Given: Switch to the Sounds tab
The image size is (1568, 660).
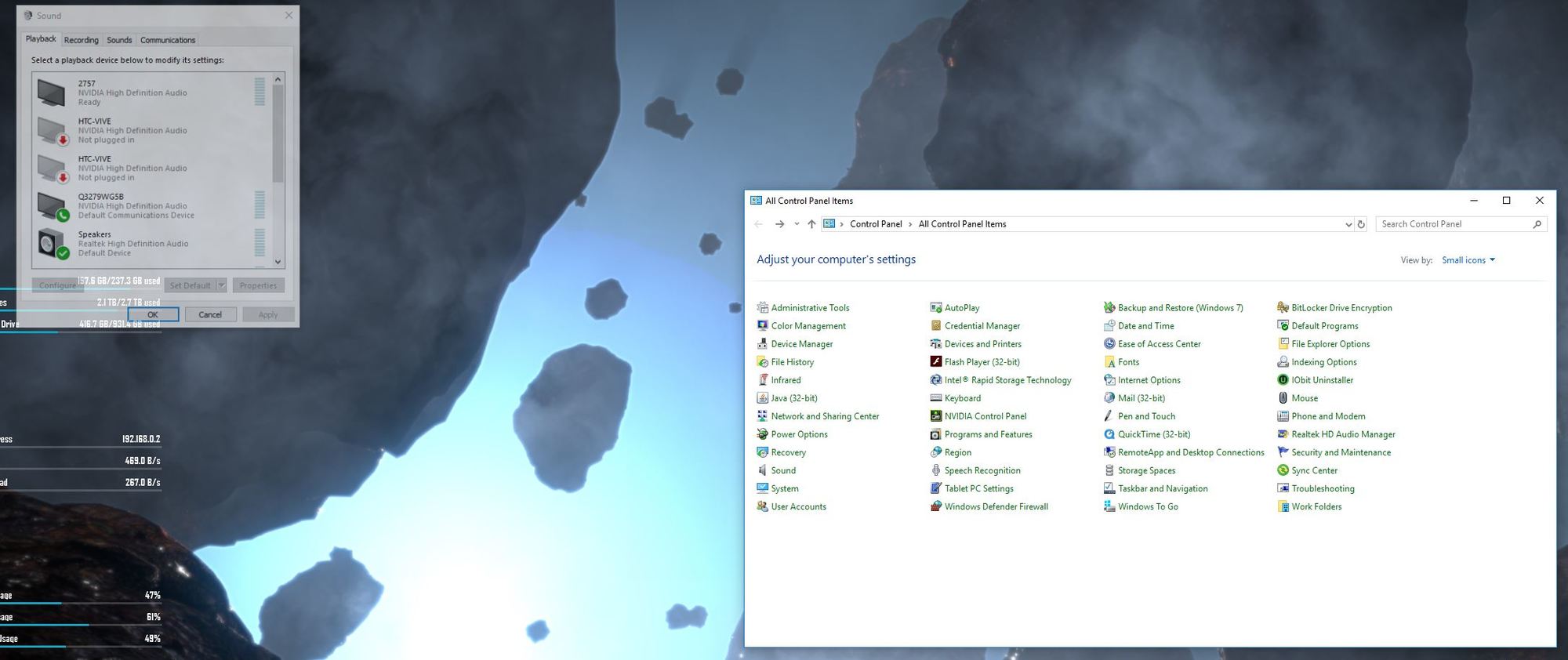Looking at the screenshot, I should coord(119,40).
